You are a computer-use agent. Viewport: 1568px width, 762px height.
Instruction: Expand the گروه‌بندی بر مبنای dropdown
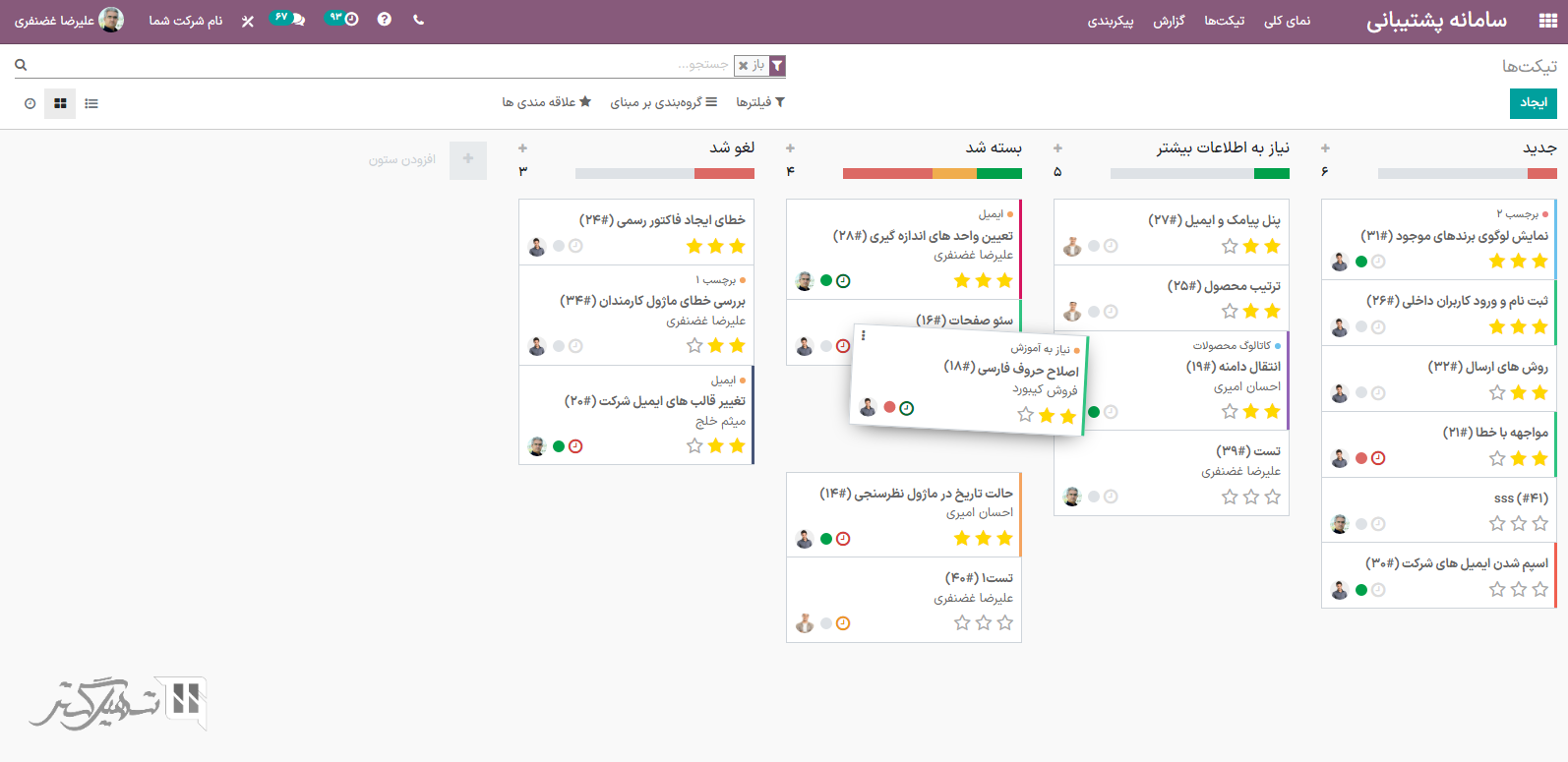(x=663, y=102)
